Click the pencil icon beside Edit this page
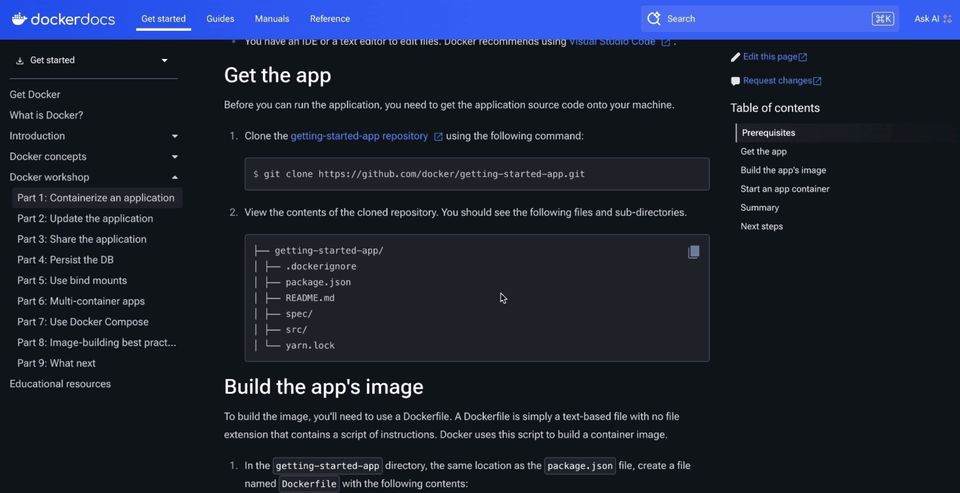 click(x=735, y=57)
